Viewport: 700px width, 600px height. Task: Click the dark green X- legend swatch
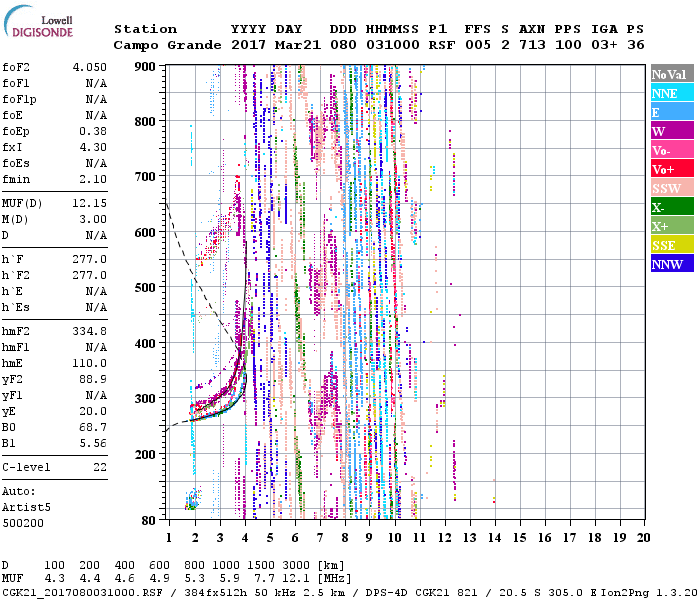[671, 207]
